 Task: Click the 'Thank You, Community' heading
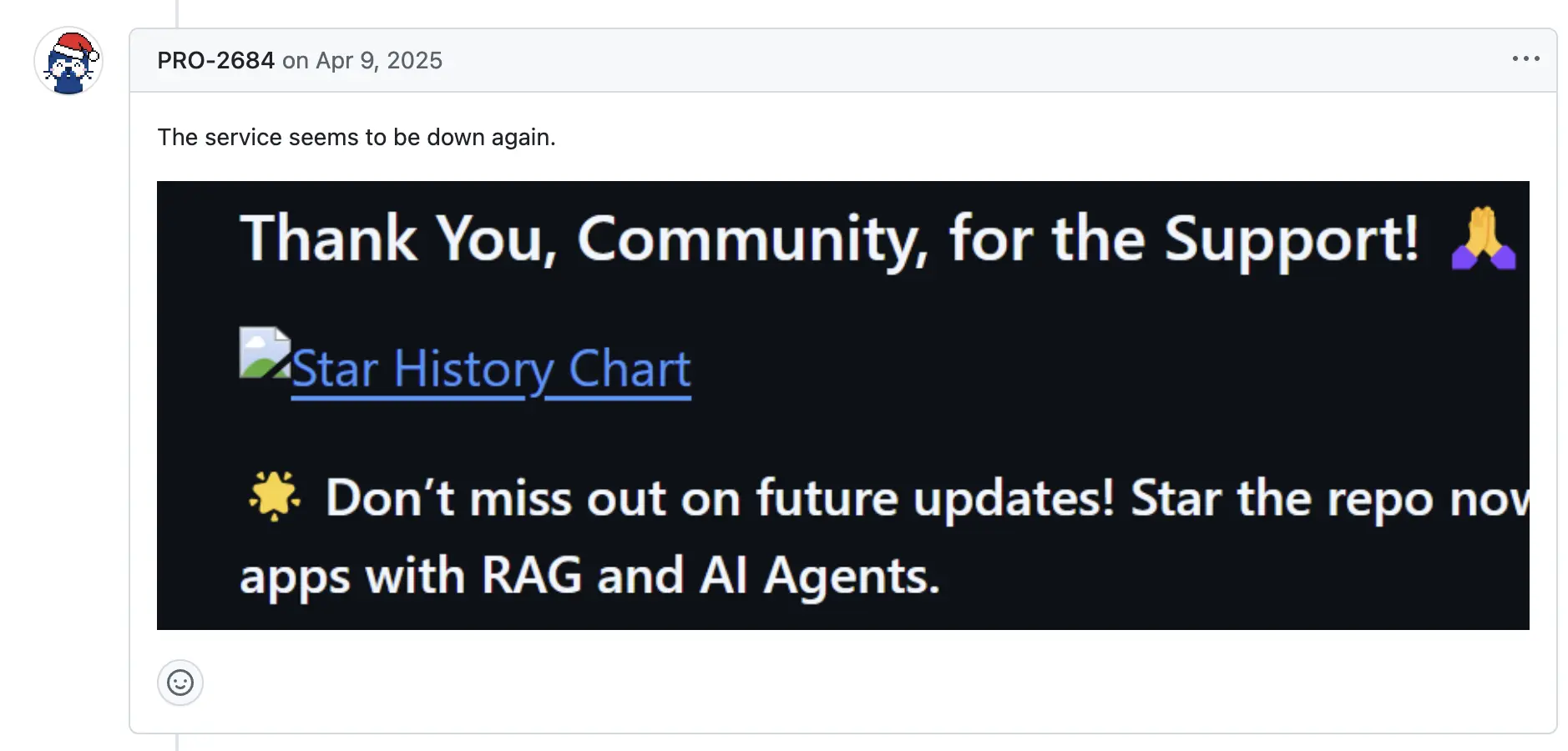click(584, 239)
